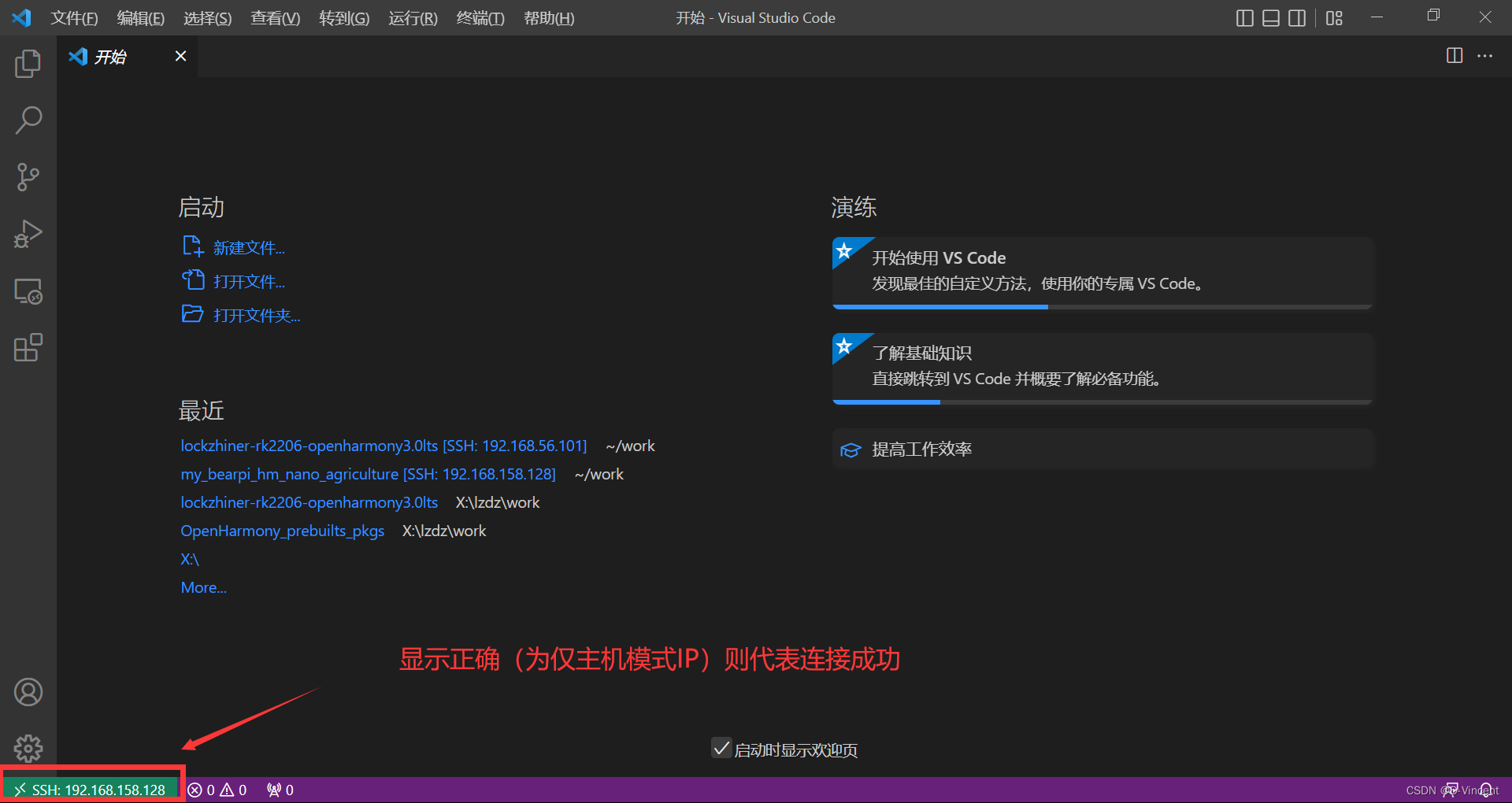
Task: Click the feedback icon in status bar
Action: click(1450, 790)
